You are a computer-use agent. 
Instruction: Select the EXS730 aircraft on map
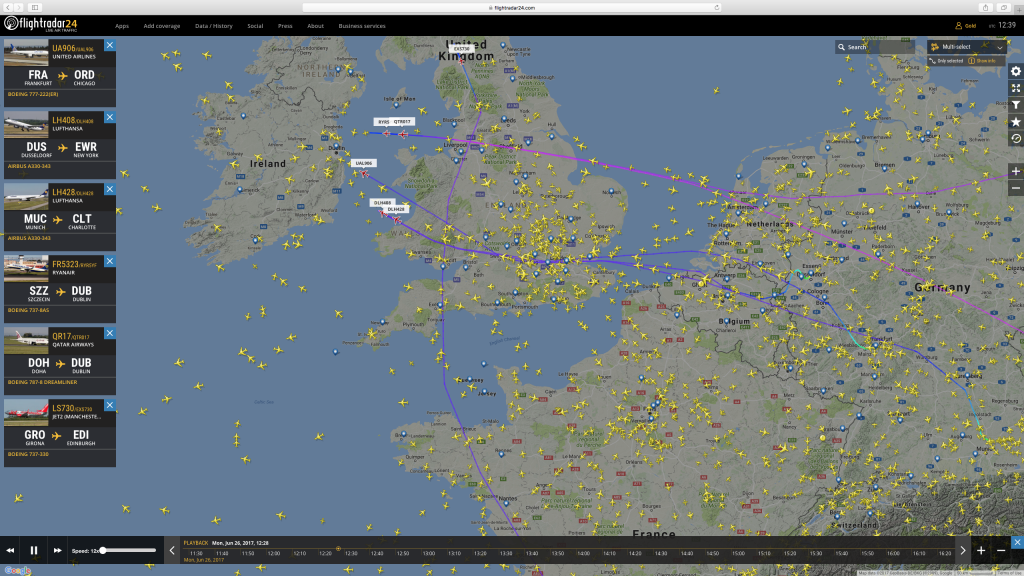462,60
